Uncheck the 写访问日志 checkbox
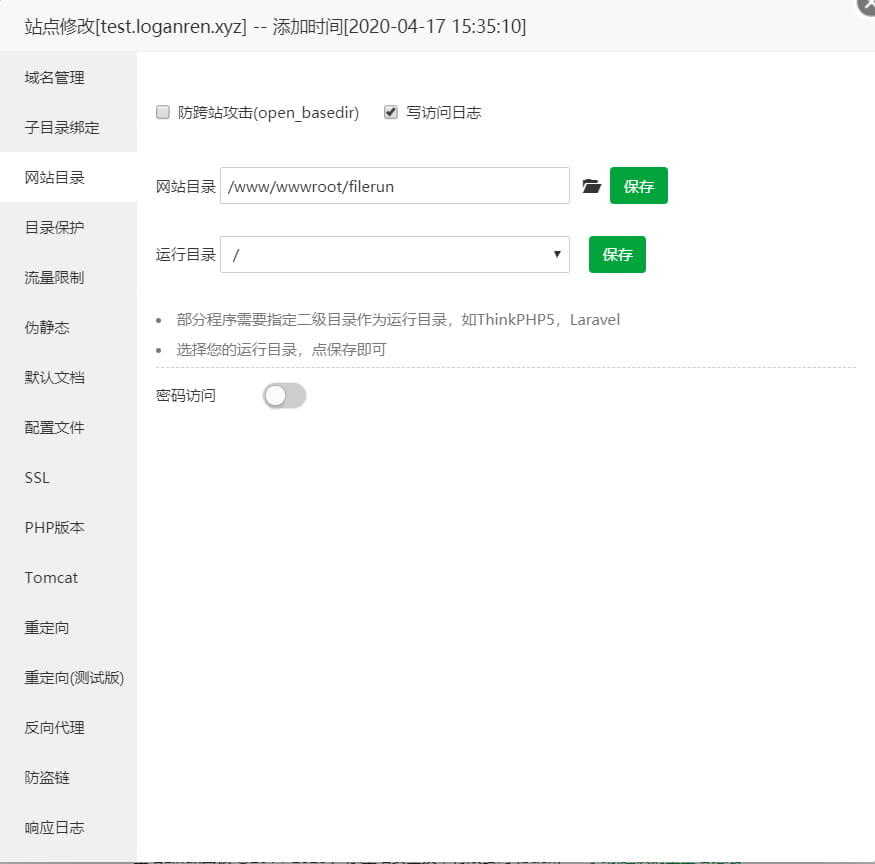Image resolution: width=875 pixels, height=864 pixels. [x=391, y=112]
